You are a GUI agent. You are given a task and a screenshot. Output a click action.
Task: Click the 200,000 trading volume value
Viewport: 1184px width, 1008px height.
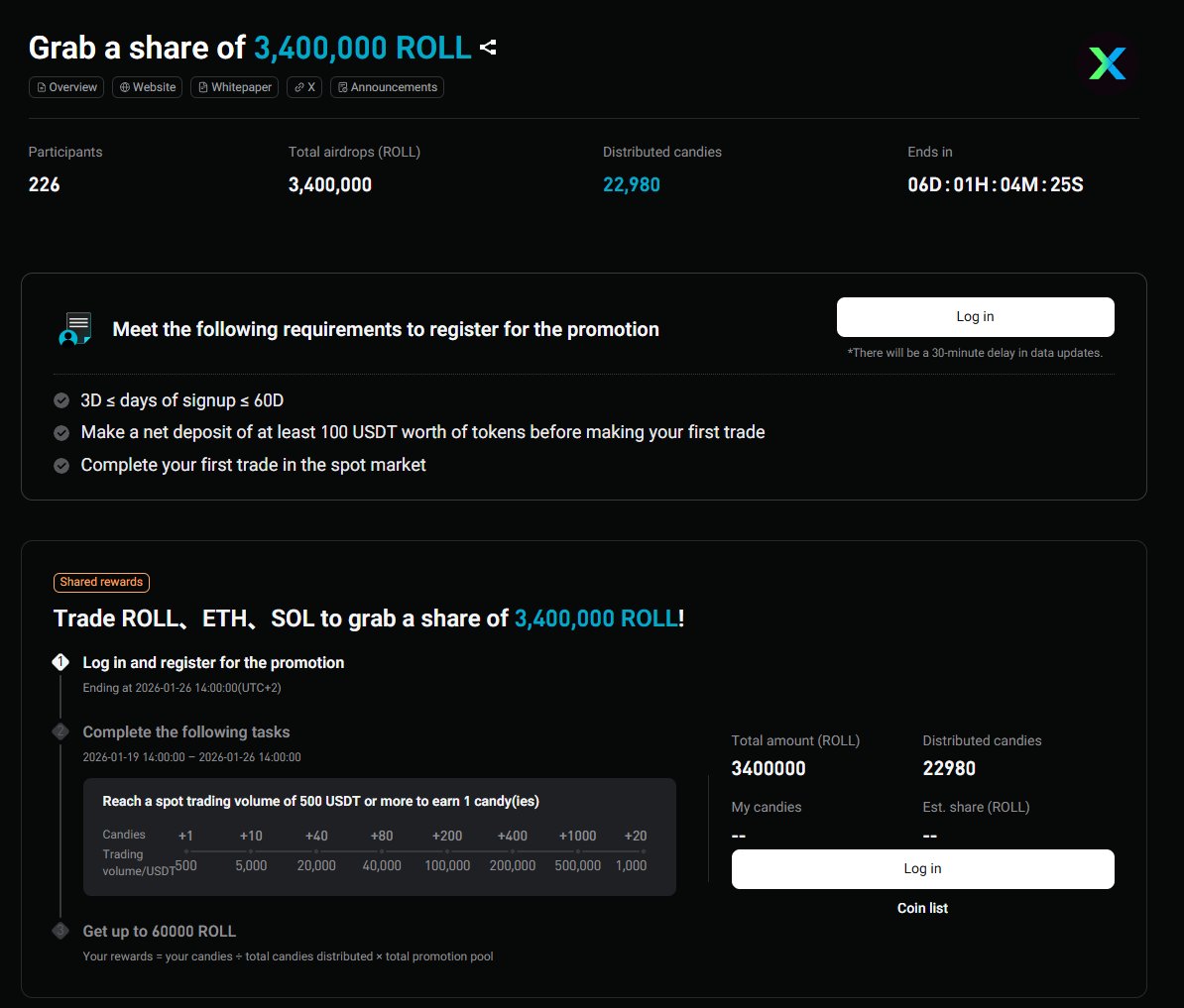point(512,866)
